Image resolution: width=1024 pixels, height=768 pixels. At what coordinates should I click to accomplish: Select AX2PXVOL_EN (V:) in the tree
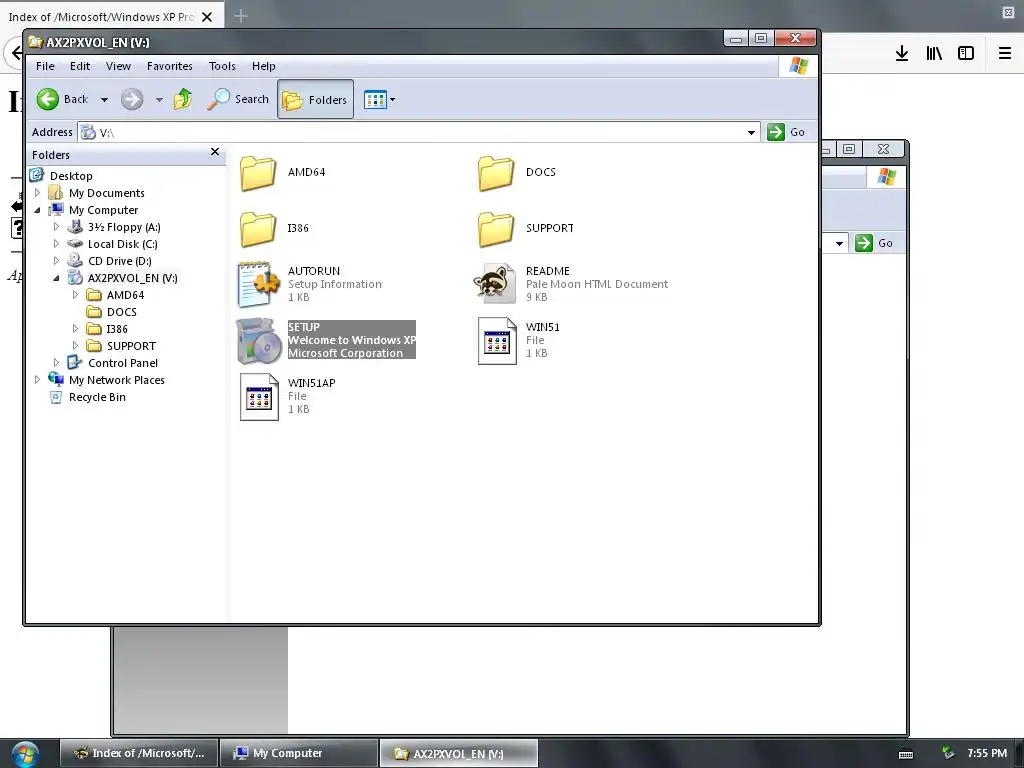[133, 278]
